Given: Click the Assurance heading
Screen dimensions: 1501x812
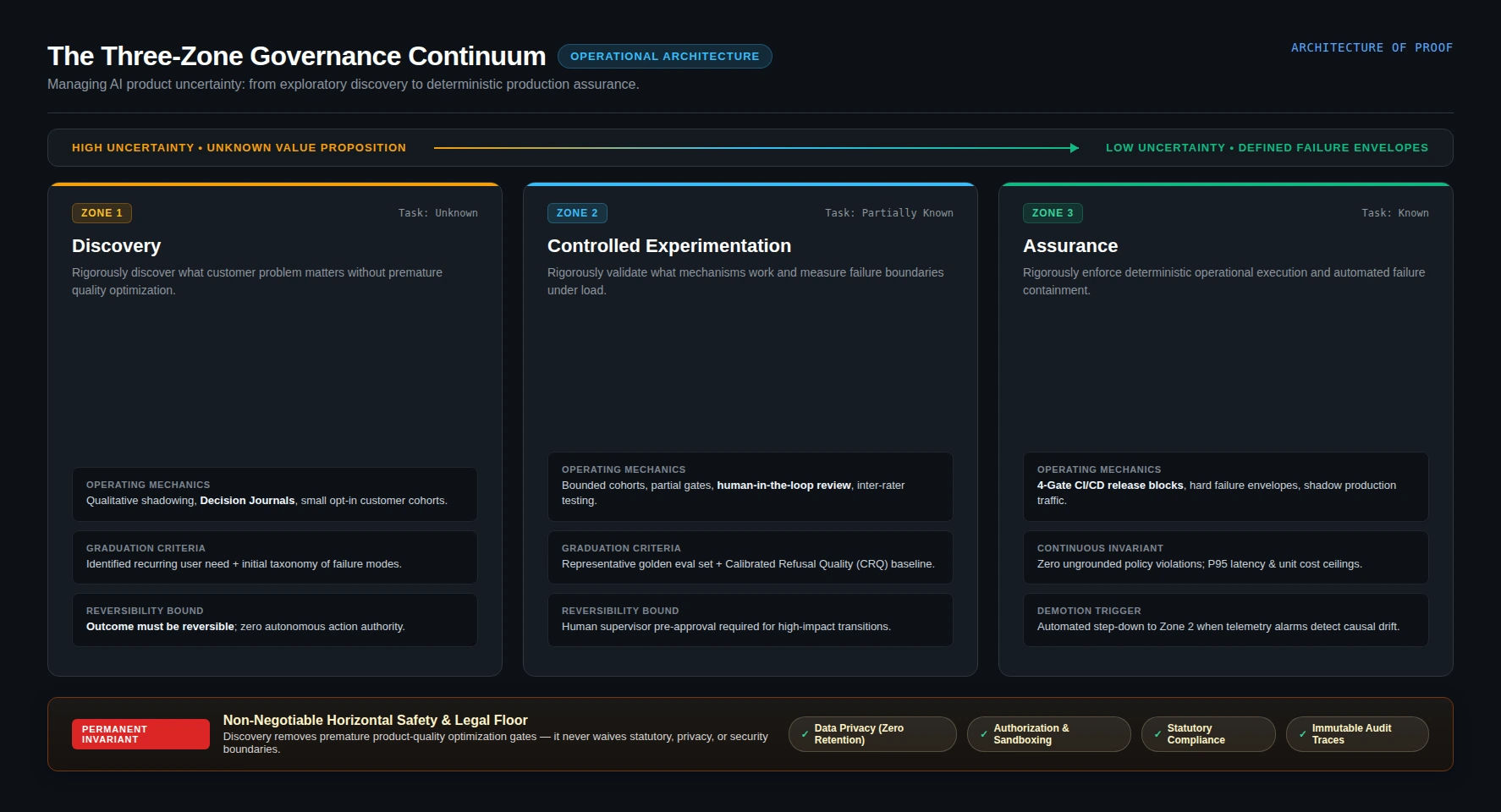Looking at the screenshot, I should point(1070,246).
